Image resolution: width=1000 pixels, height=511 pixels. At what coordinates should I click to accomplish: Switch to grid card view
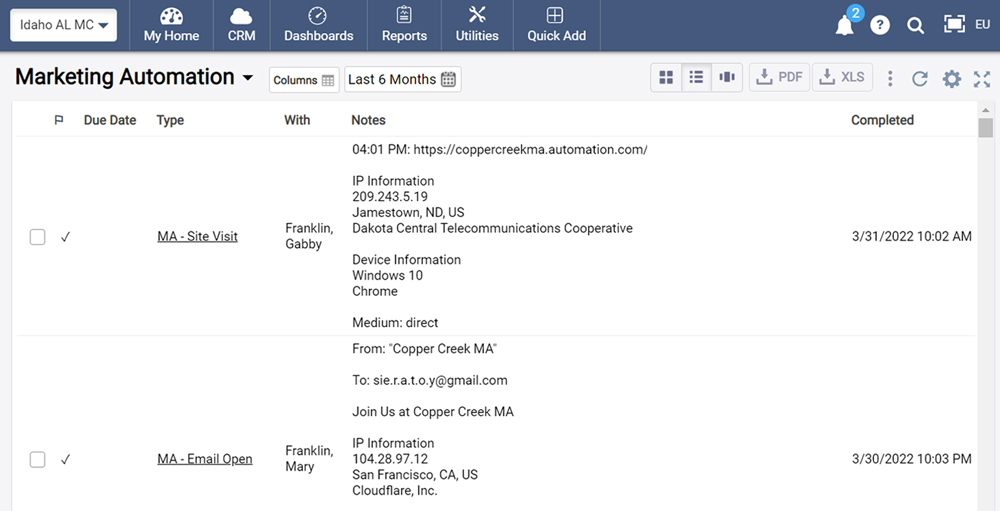tap(666, 77)
